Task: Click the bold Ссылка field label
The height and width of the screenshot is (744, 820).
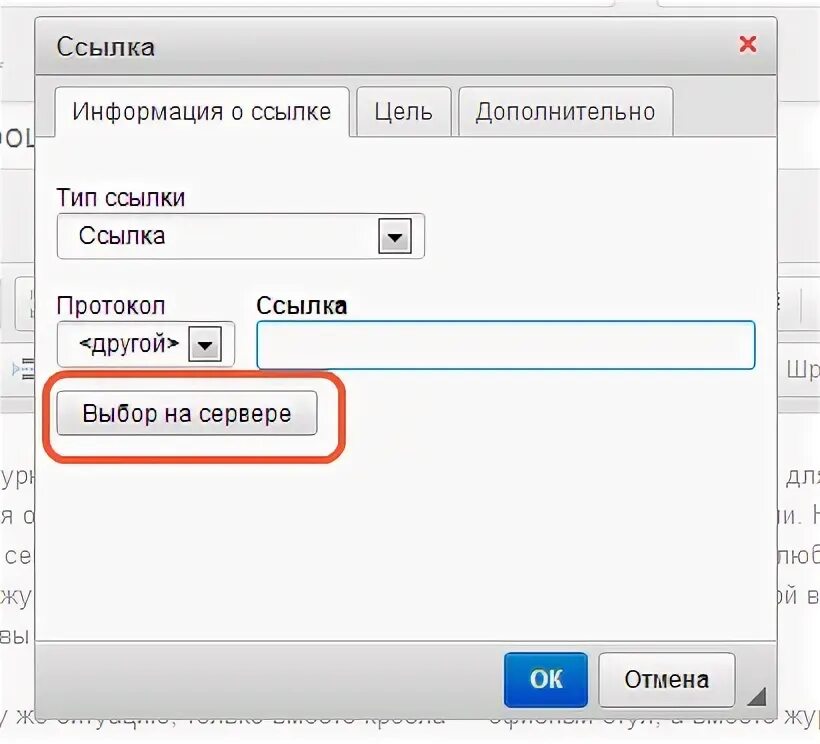Action: click(x=302, y=305)
